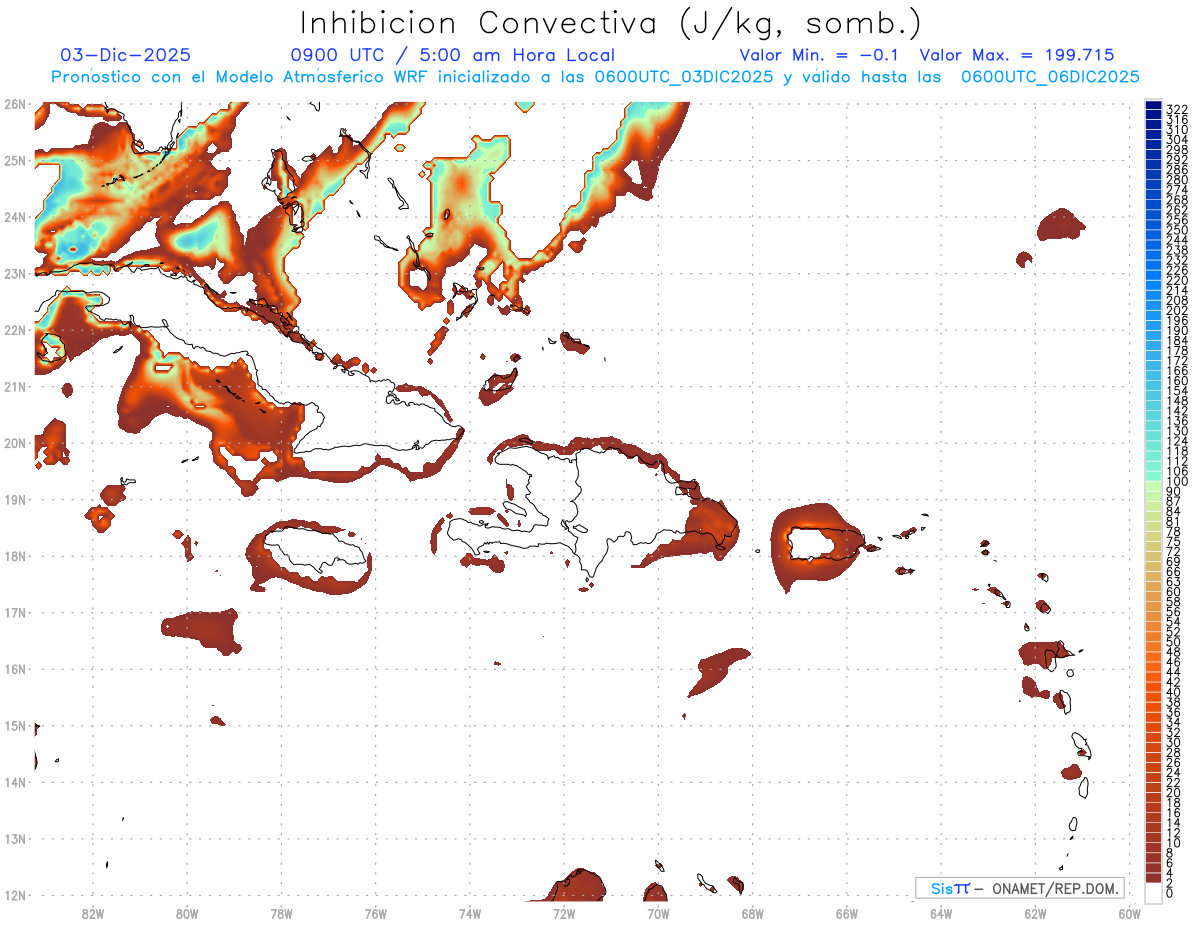1200x927 pixels.
Task: Pick the pale green colorbar swatch beside 100
Action: 1153,484
